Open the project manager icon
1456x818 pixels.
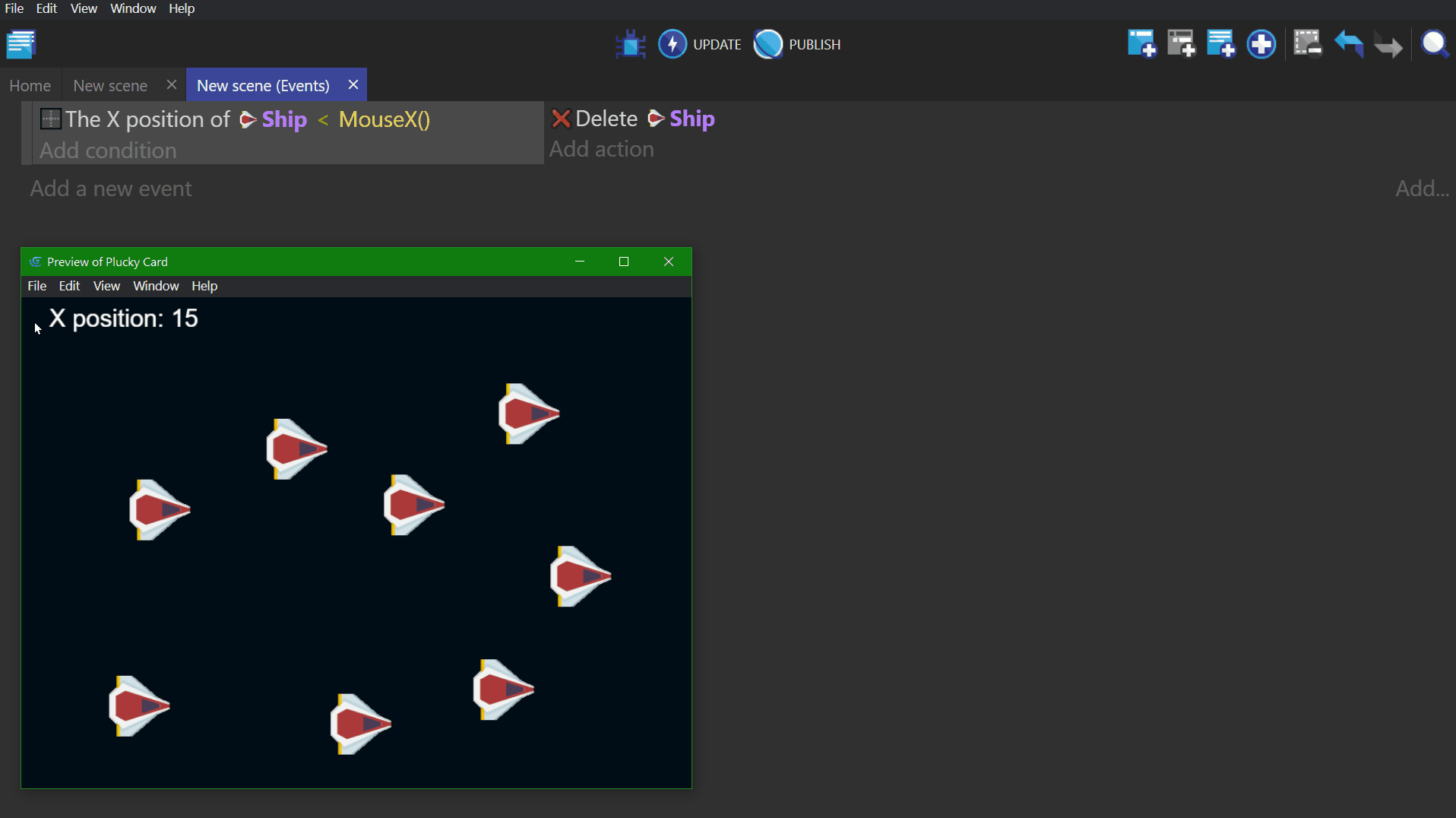[21, 44]
